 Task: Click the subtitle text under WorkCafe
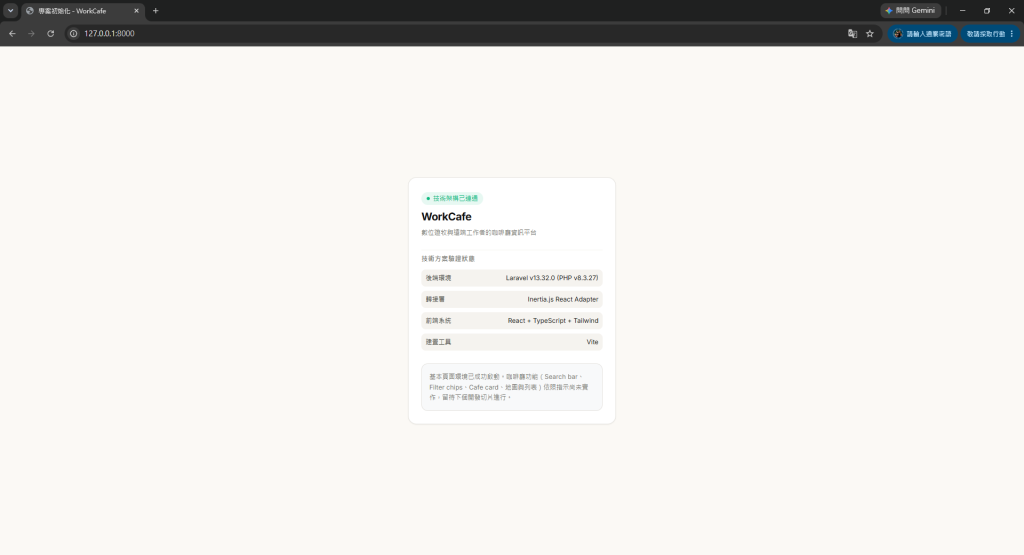[x=479, y=232]
